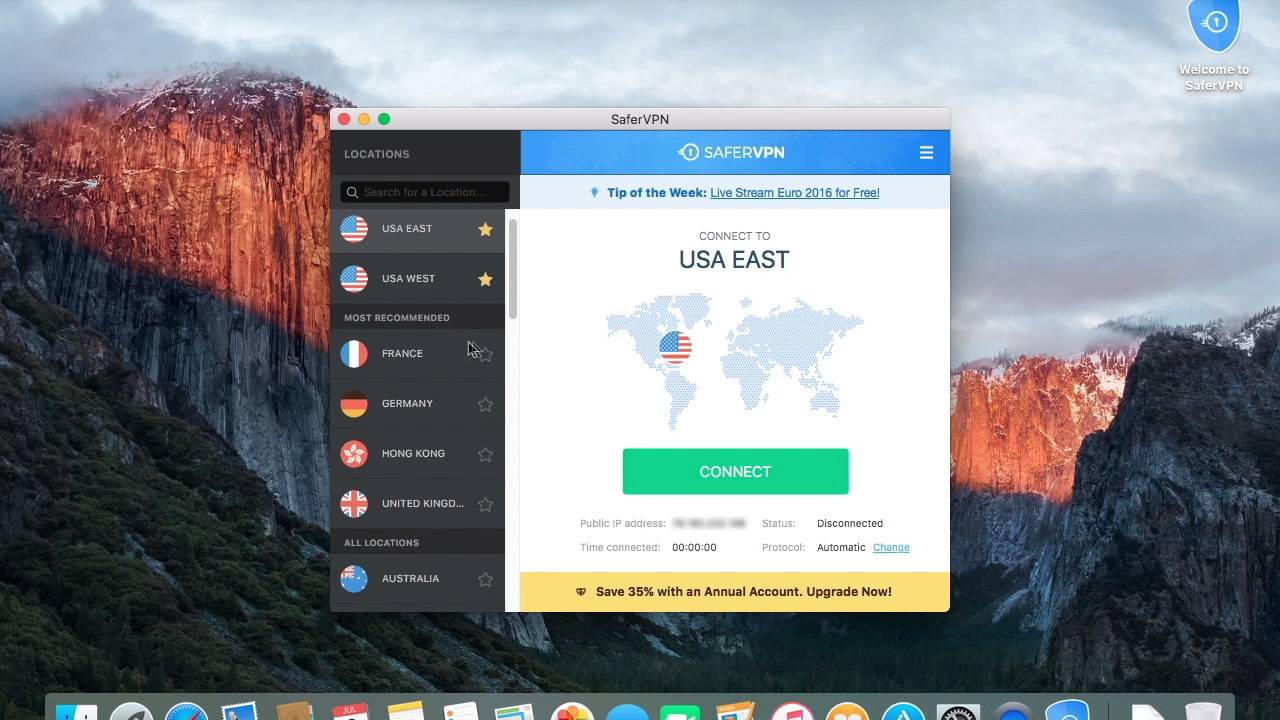The height and width of the screenshot is (720, 1280).
Task: Click the Automatic protocol value
Action: tap(841, 547)
